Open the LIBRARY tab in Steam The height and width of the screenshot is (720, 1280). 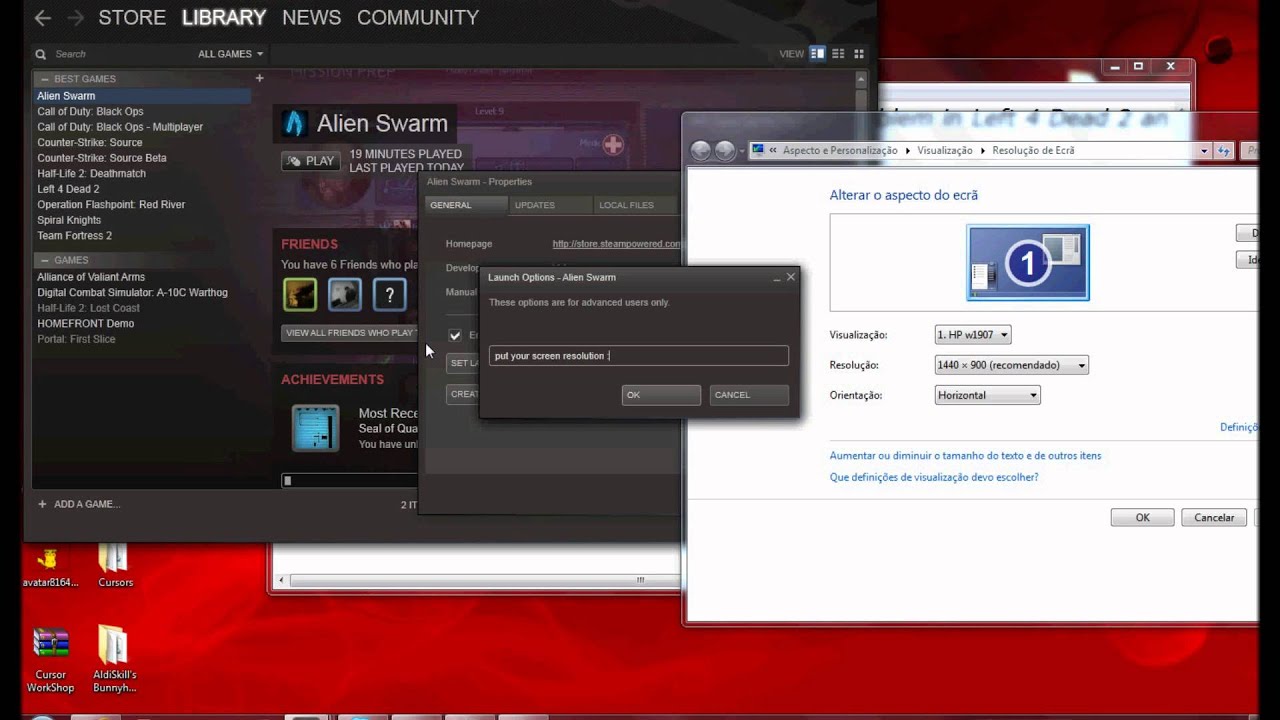(224, 18)
